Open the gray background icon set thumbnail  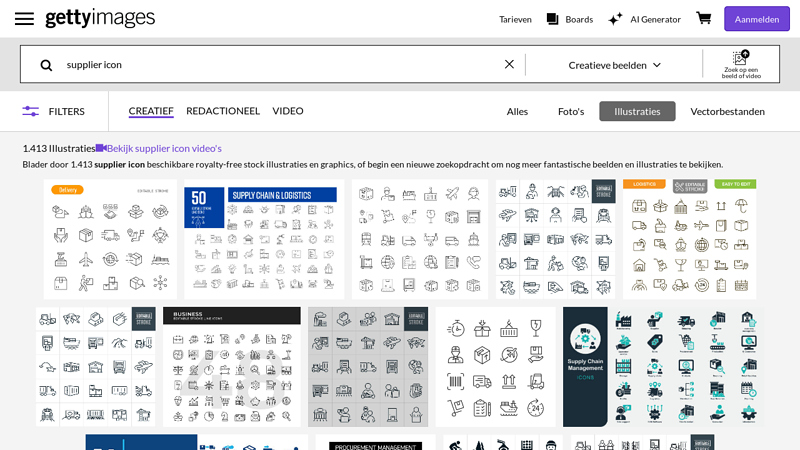click(368, 367)
